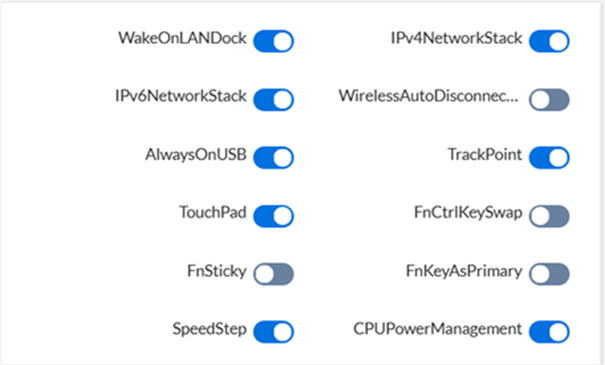605x365 pixels.
Task: Turn off the TrackPoint switch
Action: (x=549, y=157)
